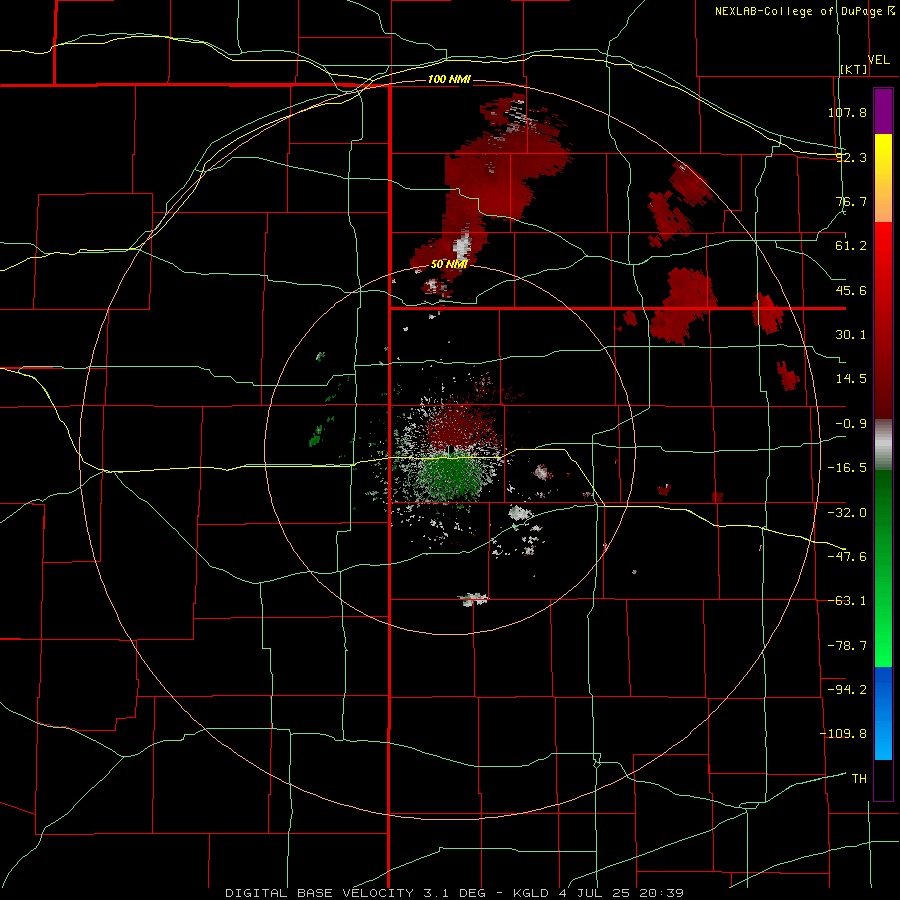Click the -109.8 legend value

coord(843,734)
